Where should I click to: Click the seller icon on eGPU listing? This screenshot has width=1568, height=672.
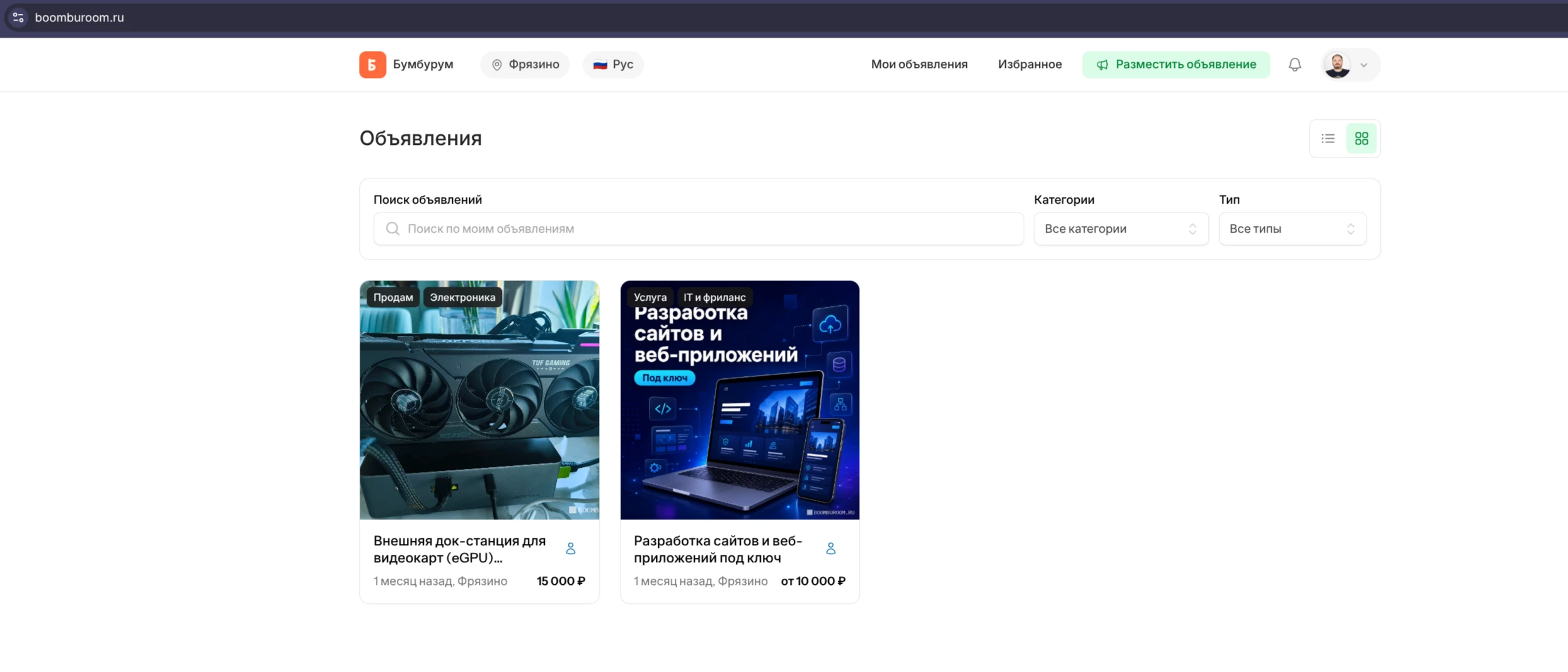click(571, 548)
